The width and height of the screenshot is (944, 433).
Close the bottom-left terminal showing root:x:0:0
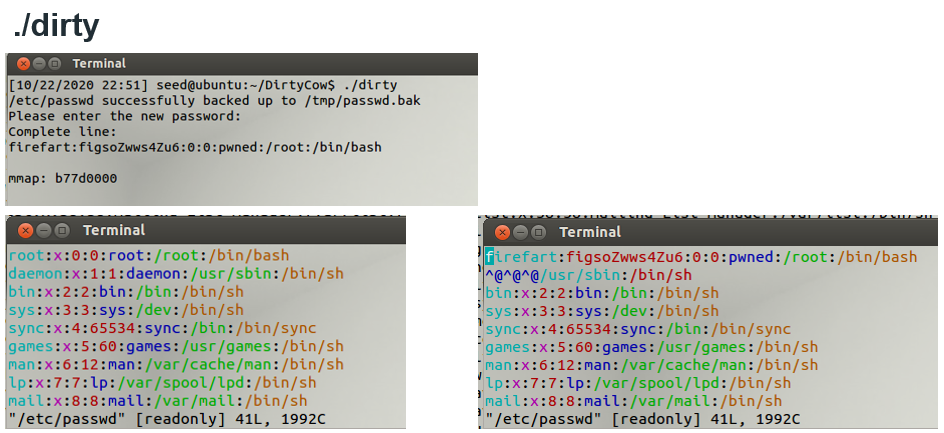25,230
